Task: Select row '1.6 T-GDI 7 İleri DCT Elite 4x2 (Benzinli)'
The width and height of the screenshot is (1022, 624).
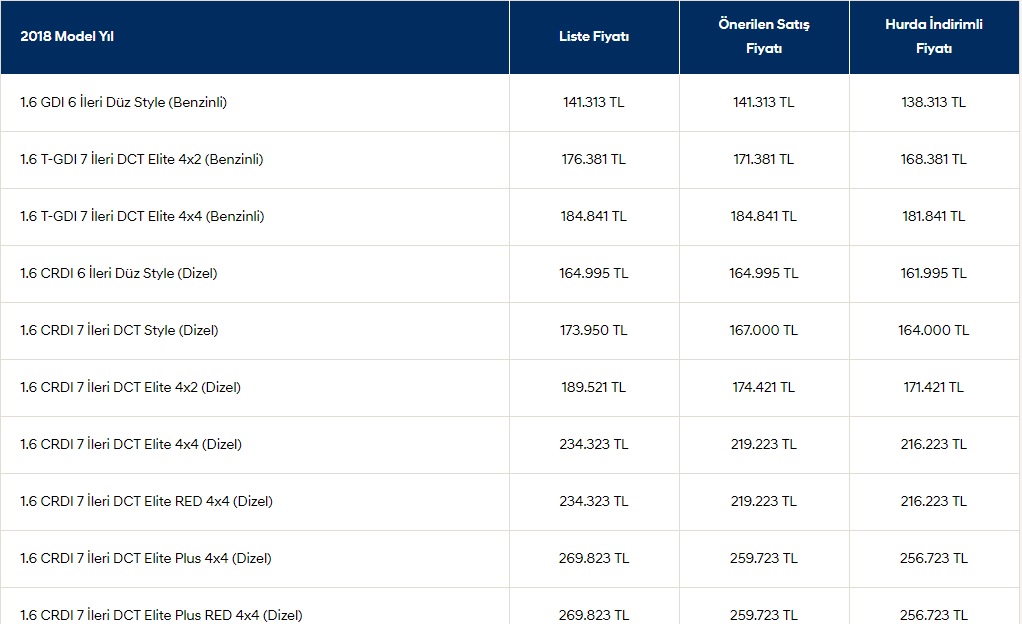Action: click(x=510, y=160)
